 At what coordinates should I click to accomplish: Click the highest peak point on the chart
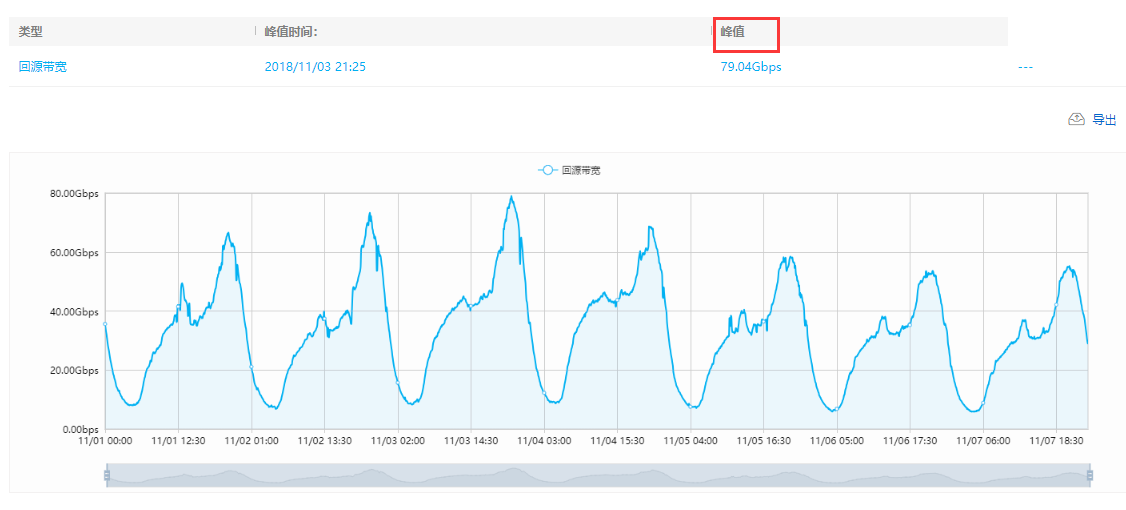(x=512, y=197)
